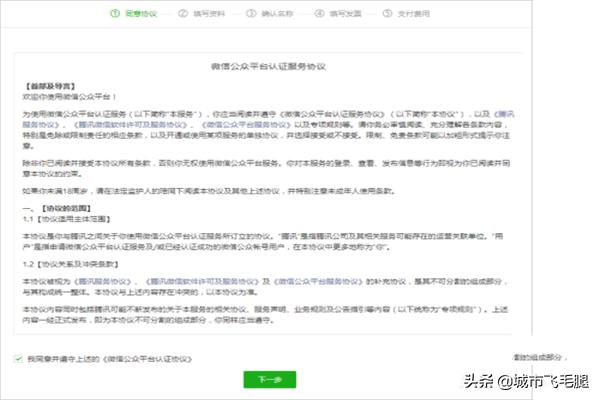The image size is (600, 400).
Task: Click the green 下一步 button
Action: [x=270, y=379]
